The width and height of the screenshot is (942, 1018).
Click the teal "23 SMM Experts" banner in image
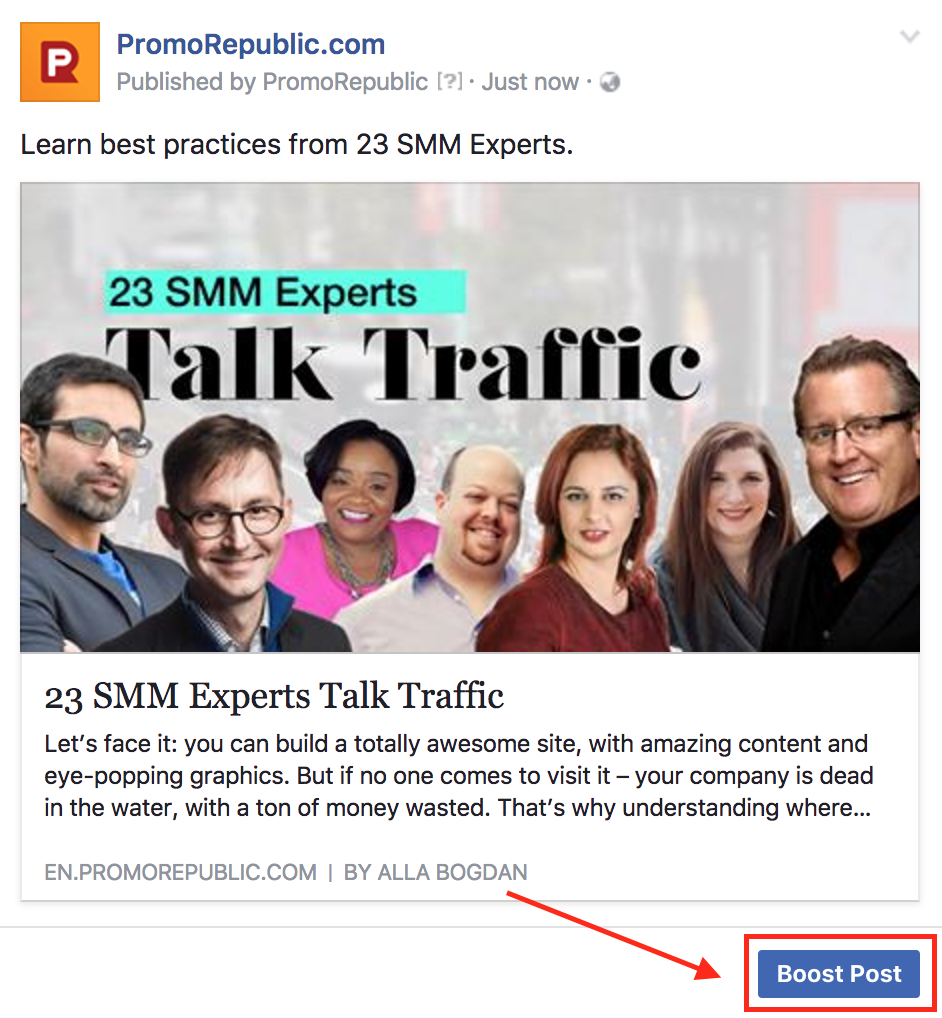tap(286, 292)
